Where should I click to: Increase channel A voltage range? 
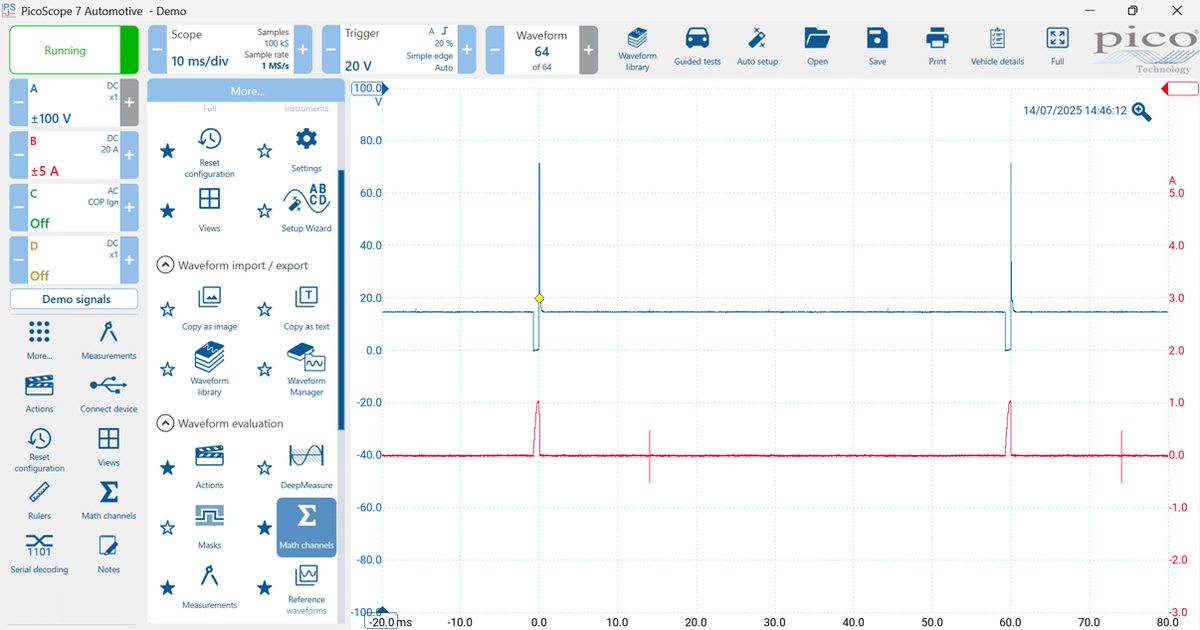[x=129, y=102]
